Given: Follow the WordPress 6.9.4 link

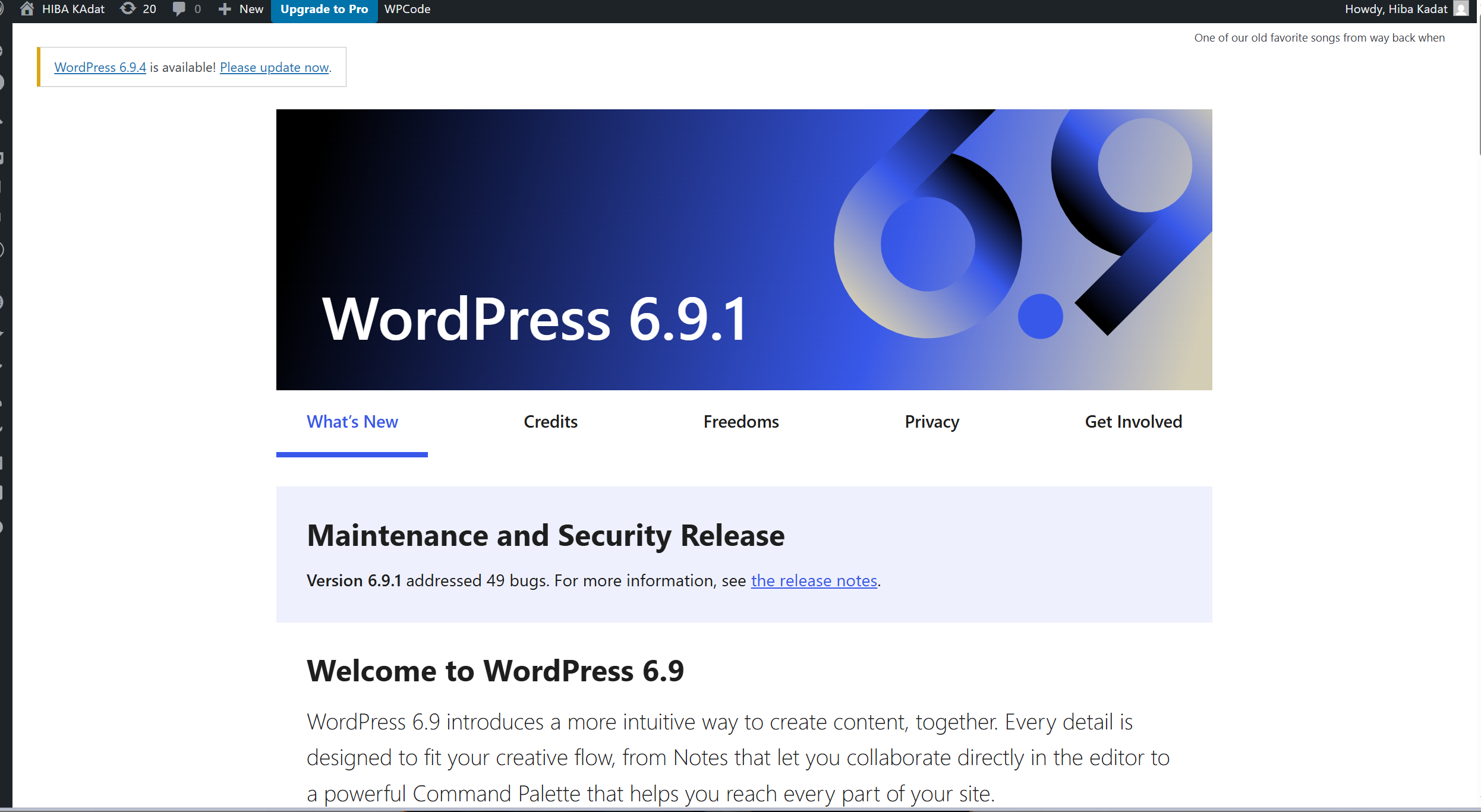Looking at the screenshot, I should (100, 67).
